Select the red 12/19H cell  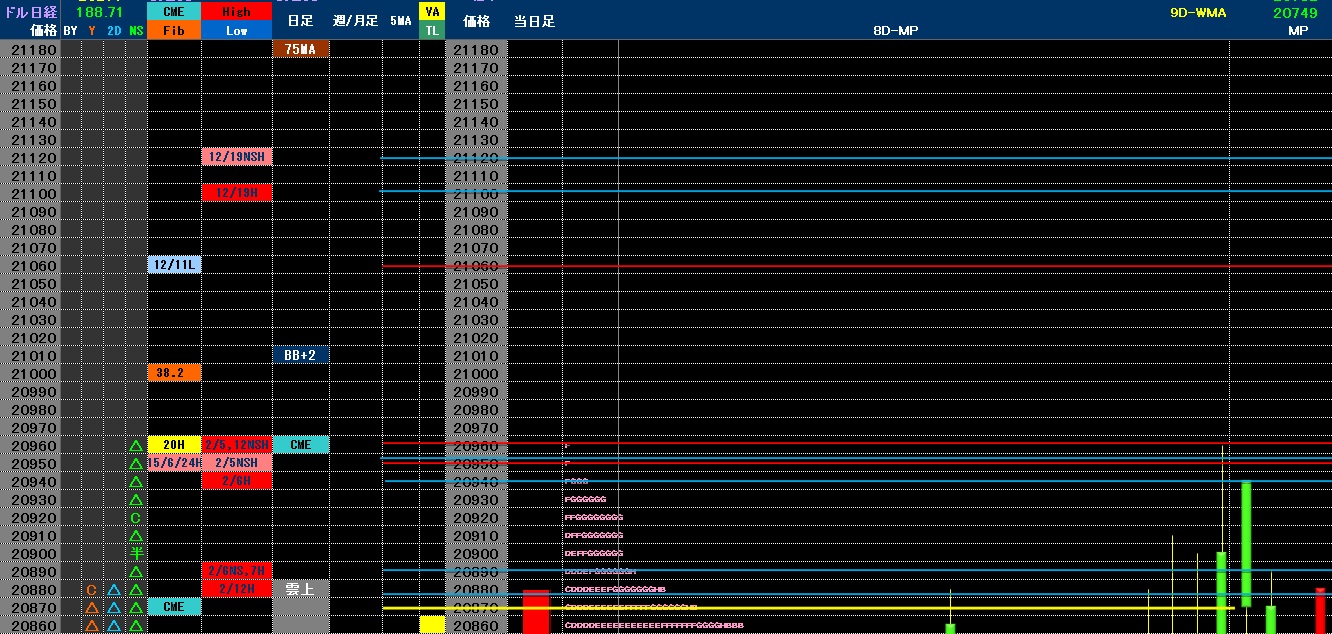[x=237, y=193]
